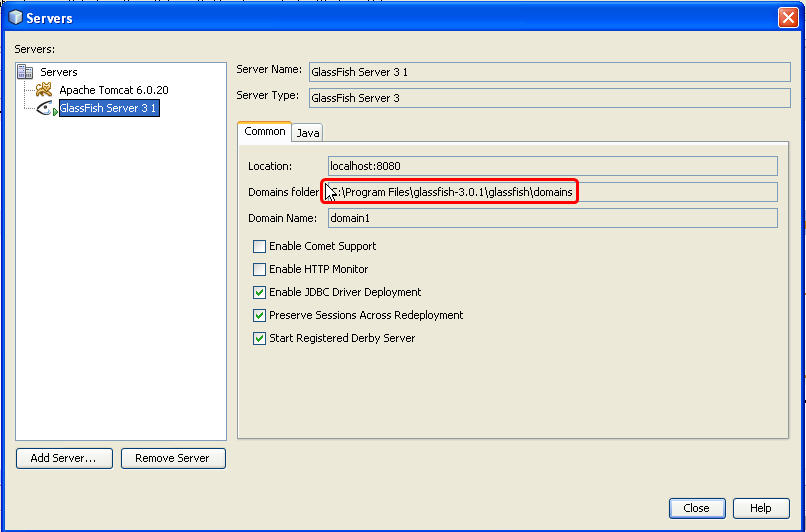Uncheck Start Registered Derby Server
Screen dimensions: 806x532
click(260, 338)
